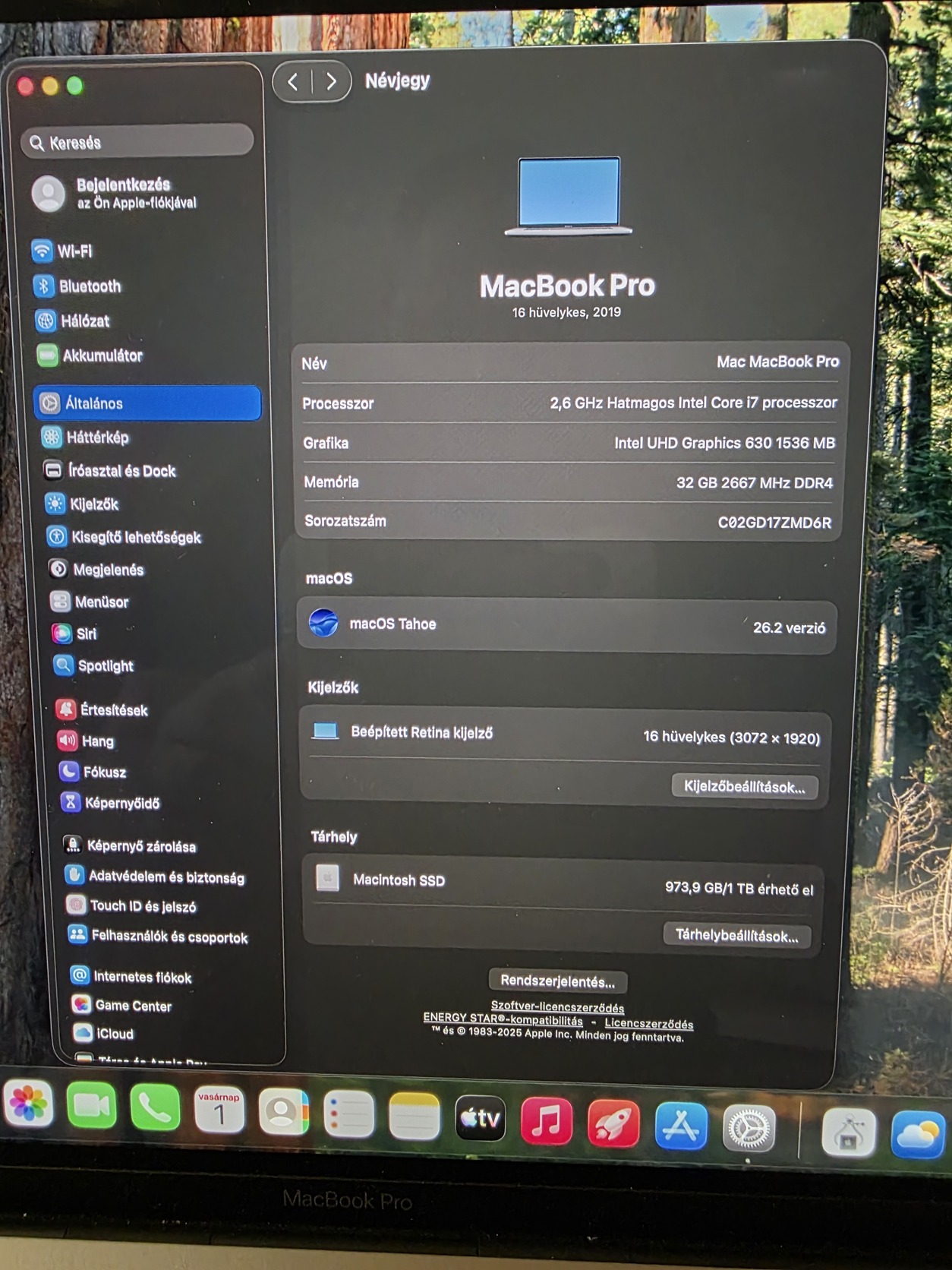The image size is (952, 1270).
Task: Open Photos from the Dock
Action: [x=29, y=1104]
